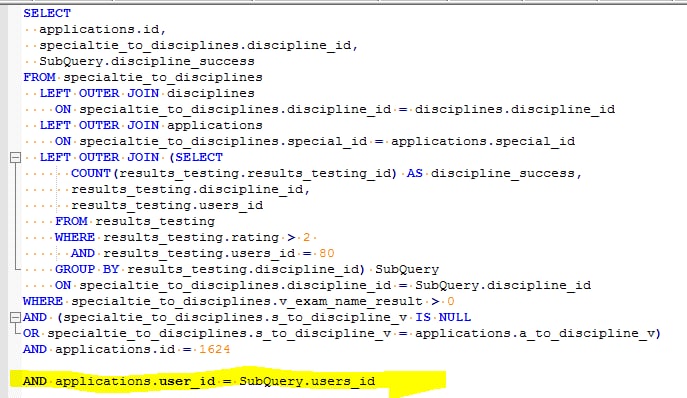
Task: Click COUNT(results_testing.results_testing_id) expression
Action: (x=234, y=173)
